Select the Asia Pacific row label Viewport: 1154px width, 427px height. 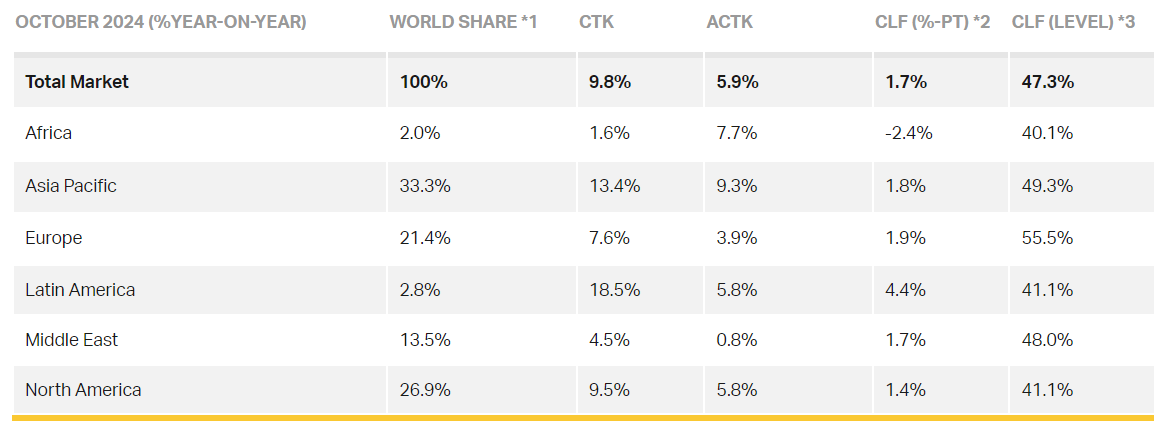(72, 185)
